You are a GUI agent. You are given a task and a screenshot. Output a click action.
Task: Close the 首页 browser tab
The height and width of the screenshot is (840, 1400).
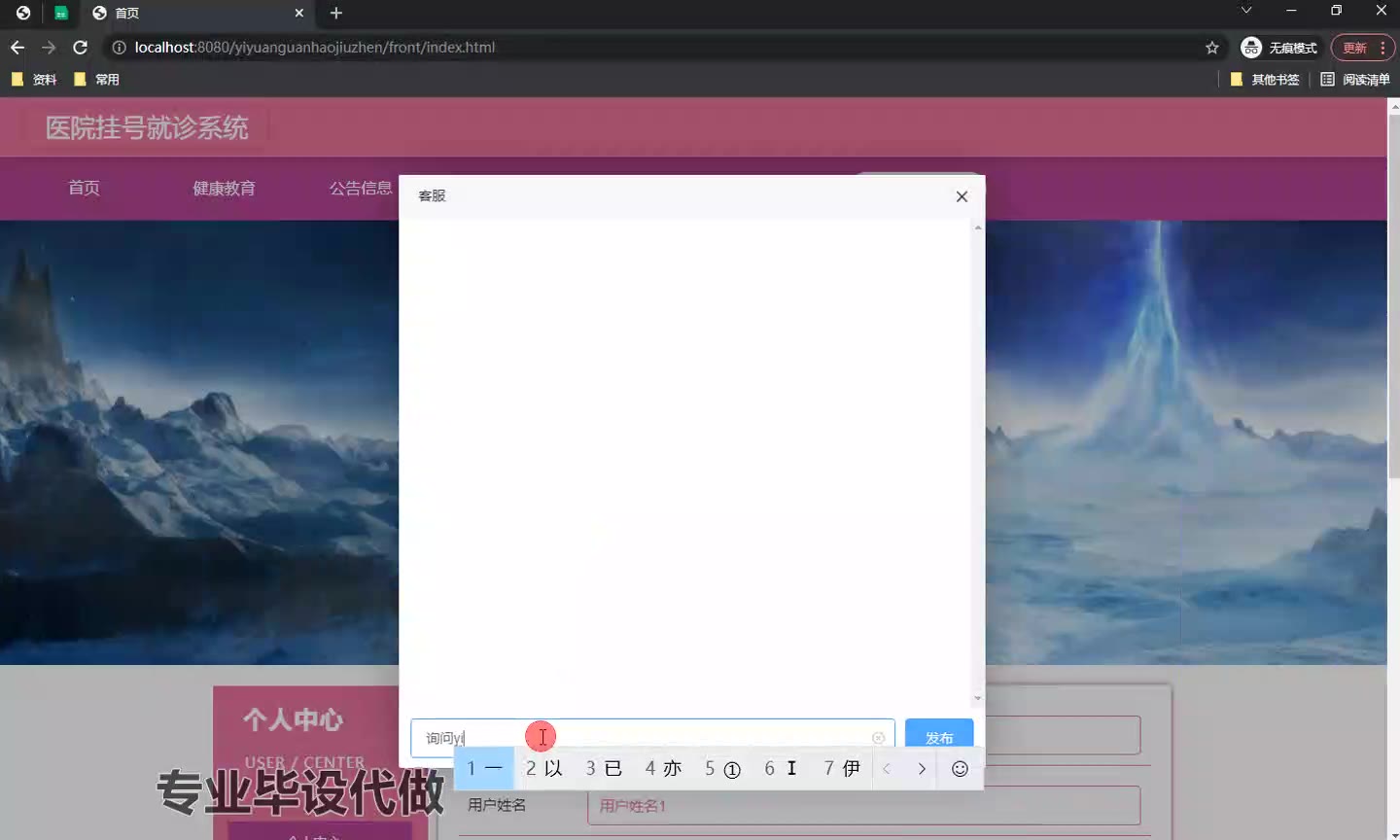[299, 13]
